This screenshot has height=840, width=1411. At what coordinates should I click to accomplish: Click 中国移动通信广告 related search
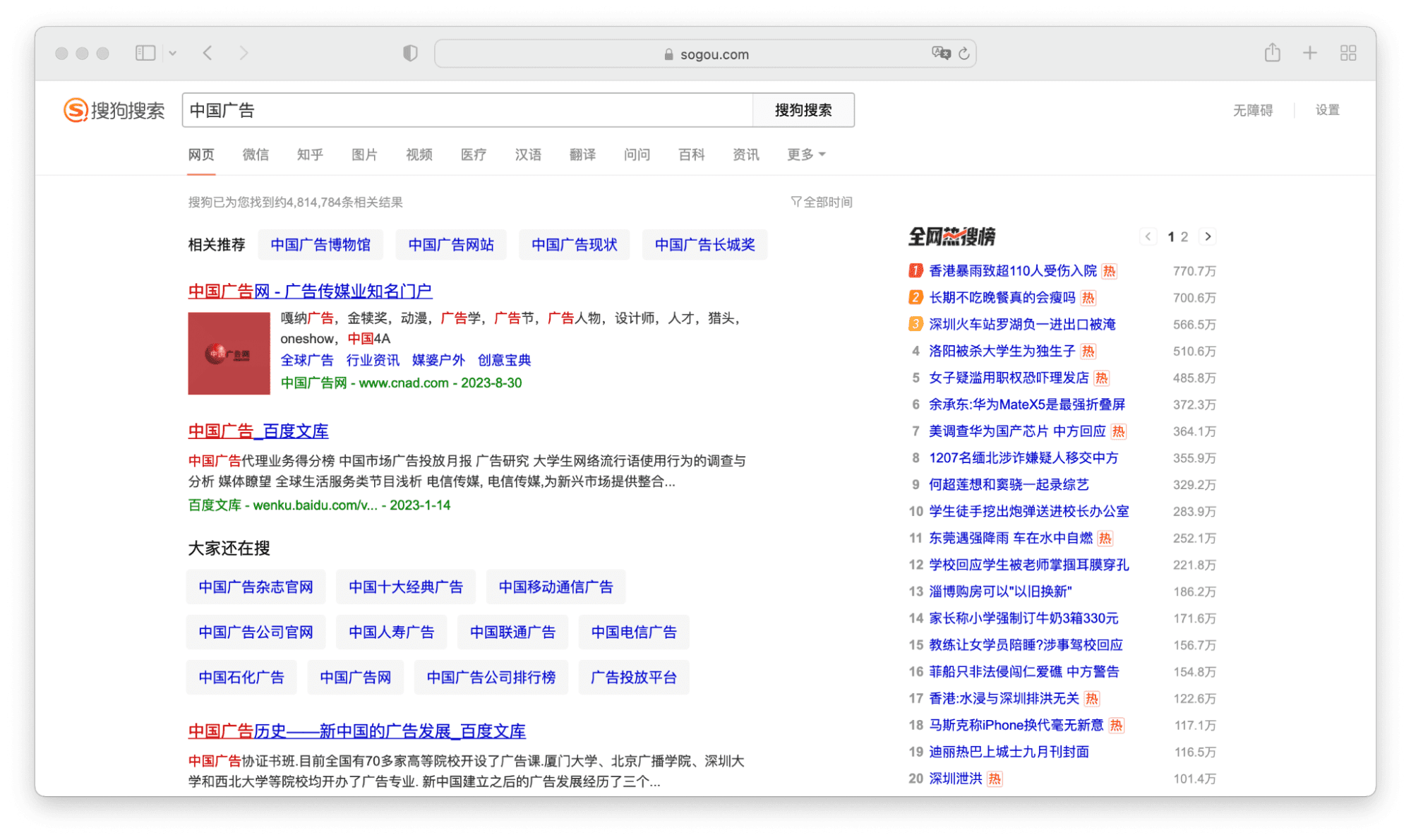pos(556,587)
